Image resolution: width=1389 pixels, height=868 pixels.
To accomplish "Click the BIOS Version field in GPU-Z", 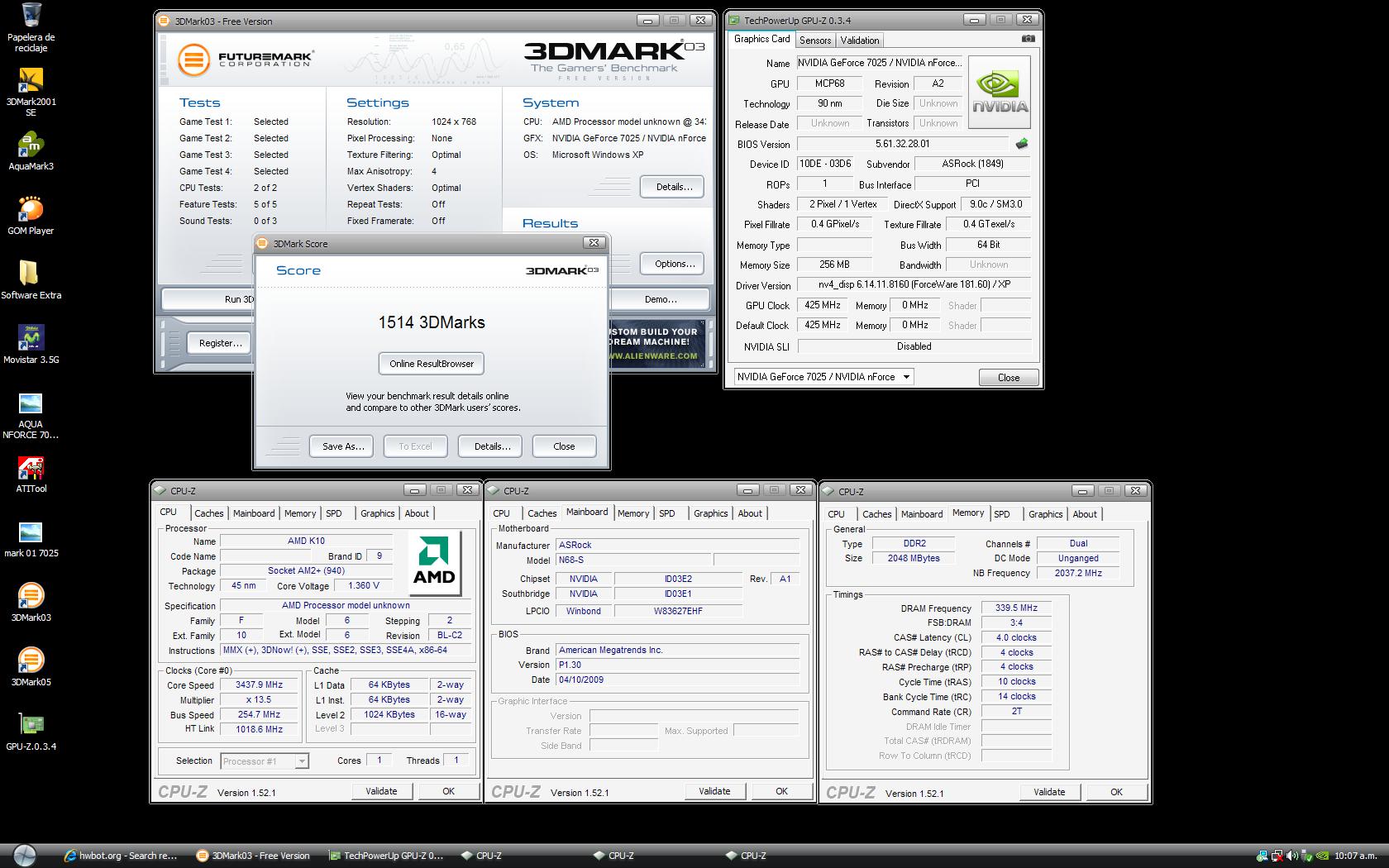I will coord(903,144).
